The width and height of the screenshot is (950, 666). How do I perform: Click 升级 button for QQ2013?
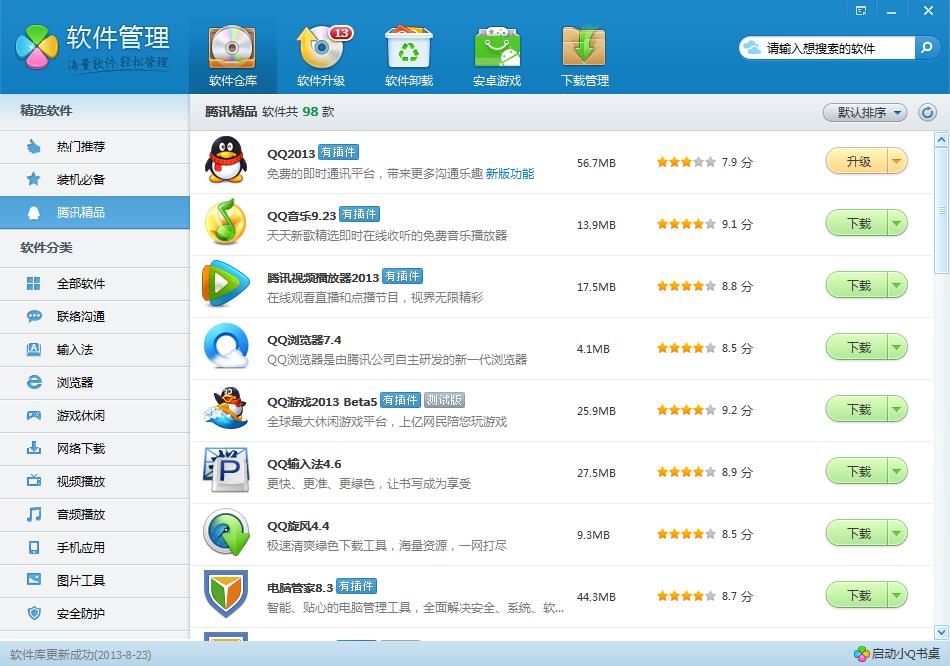click(x=857, y=162)
